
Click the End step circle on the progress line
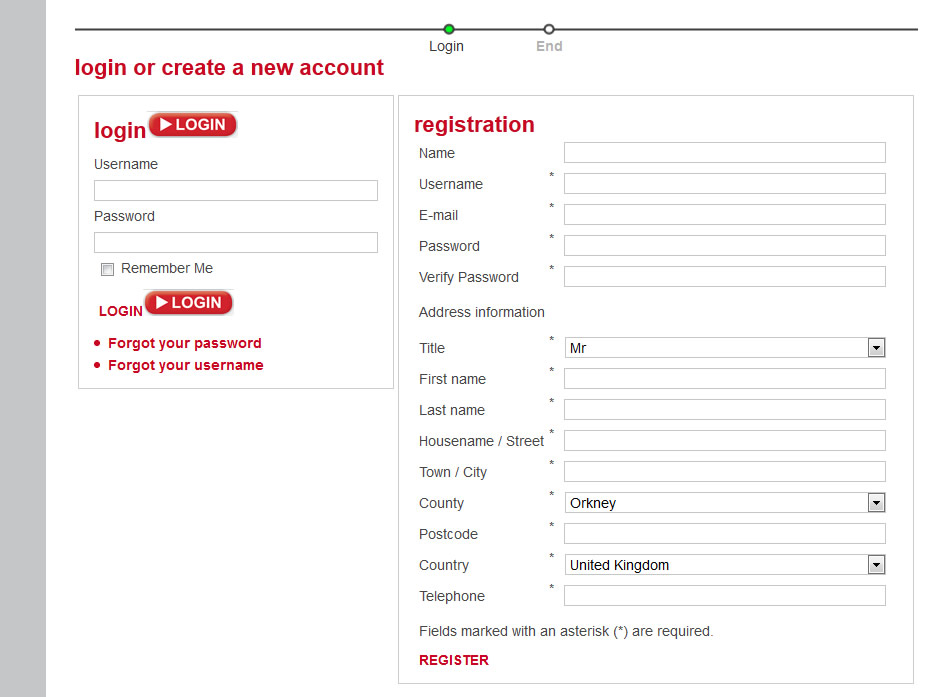click(x=549, y=29)
